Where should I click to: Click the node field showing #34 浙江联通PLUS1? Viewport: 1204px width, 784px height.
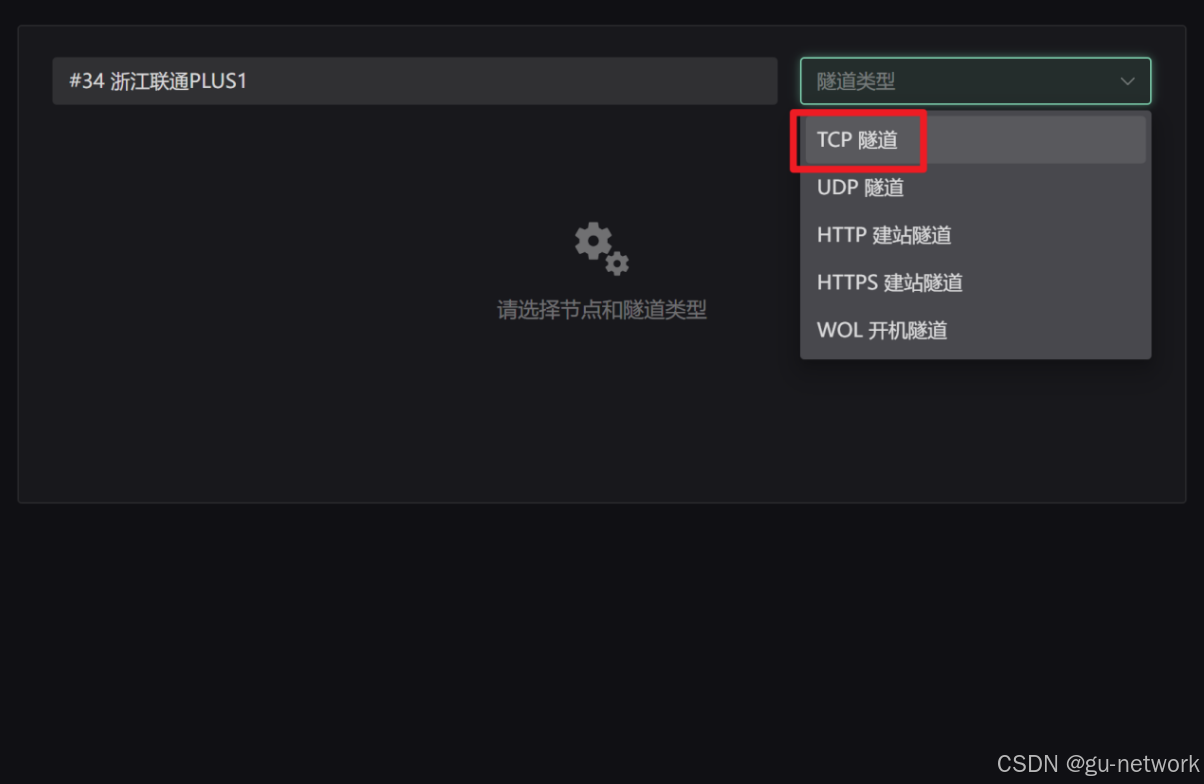(414, 81)
